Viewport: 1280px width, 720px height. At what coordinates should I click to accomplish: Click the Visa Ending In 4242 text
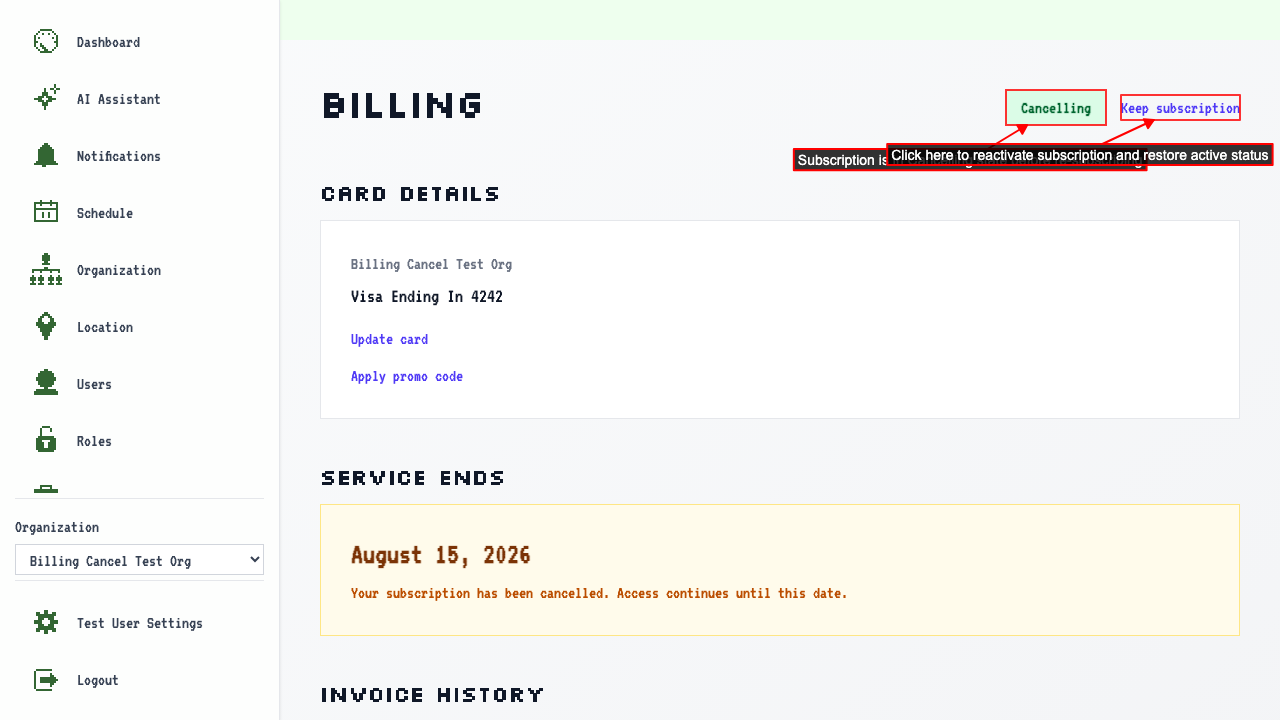tap(427, 297)
